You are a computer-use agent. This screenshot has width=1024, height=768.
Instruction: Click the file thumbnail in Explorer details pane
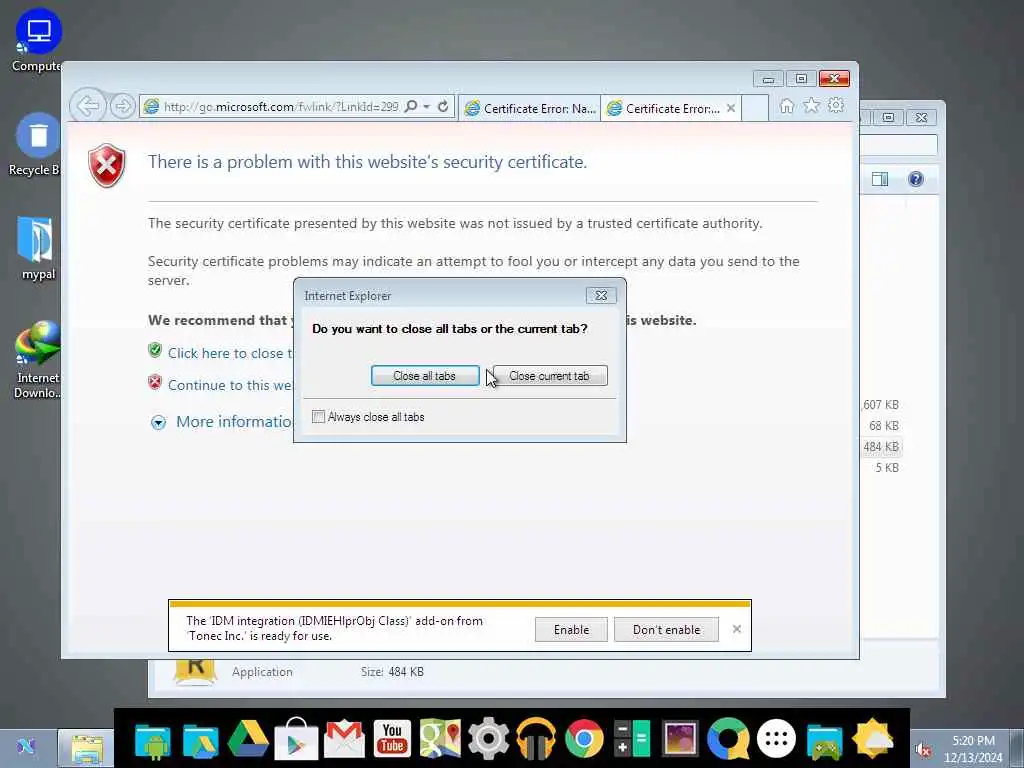pos(195,671)
